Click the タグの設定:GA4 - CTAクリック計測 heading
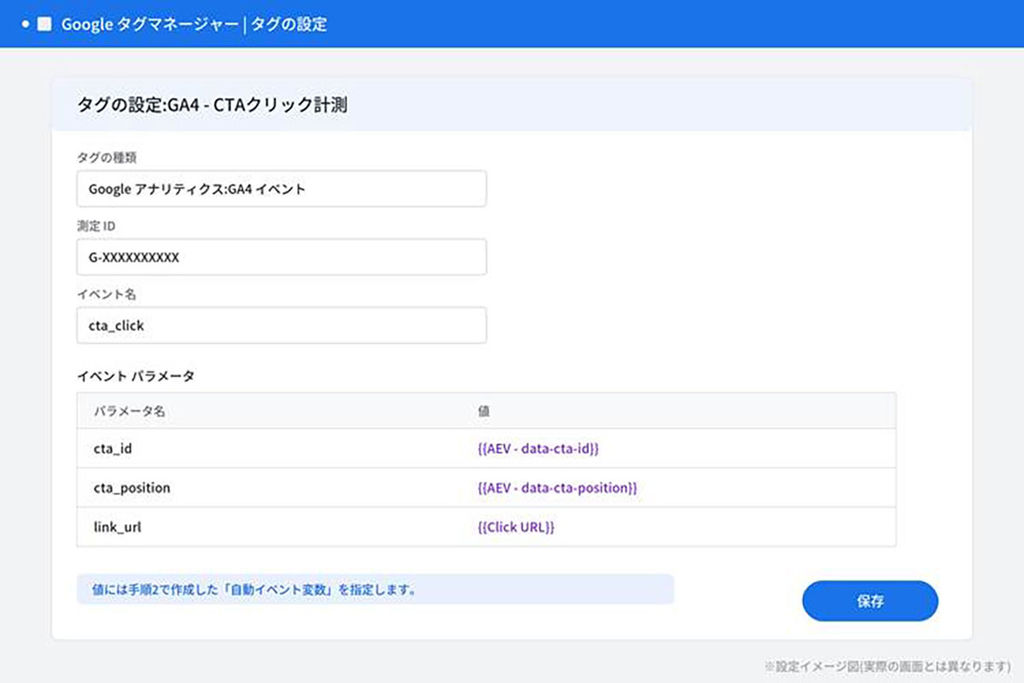The height and width of the screenshot is (683, 1024). [x=212, y=104]
